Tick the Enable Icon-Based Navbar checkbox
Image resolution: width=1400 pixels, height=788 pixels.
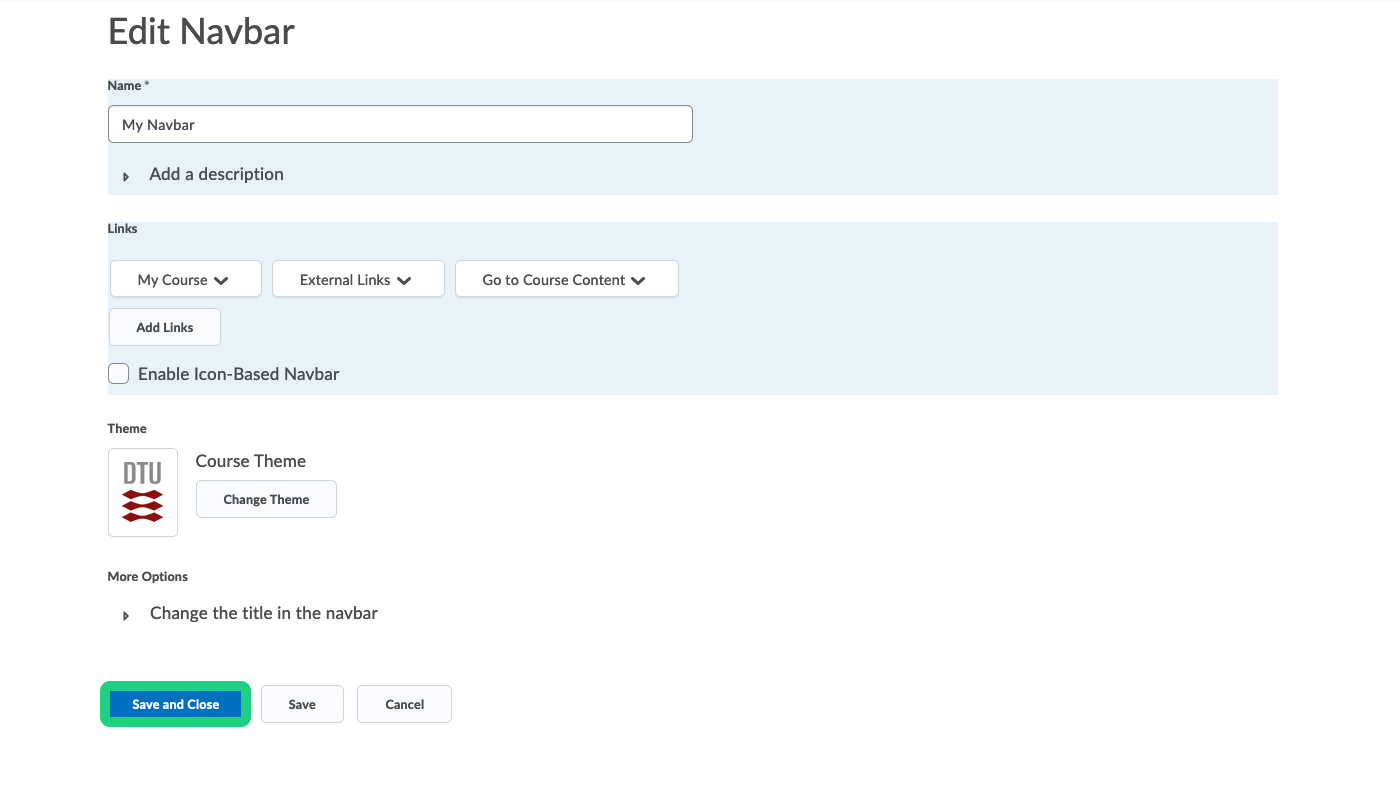[x=119, y=374]
